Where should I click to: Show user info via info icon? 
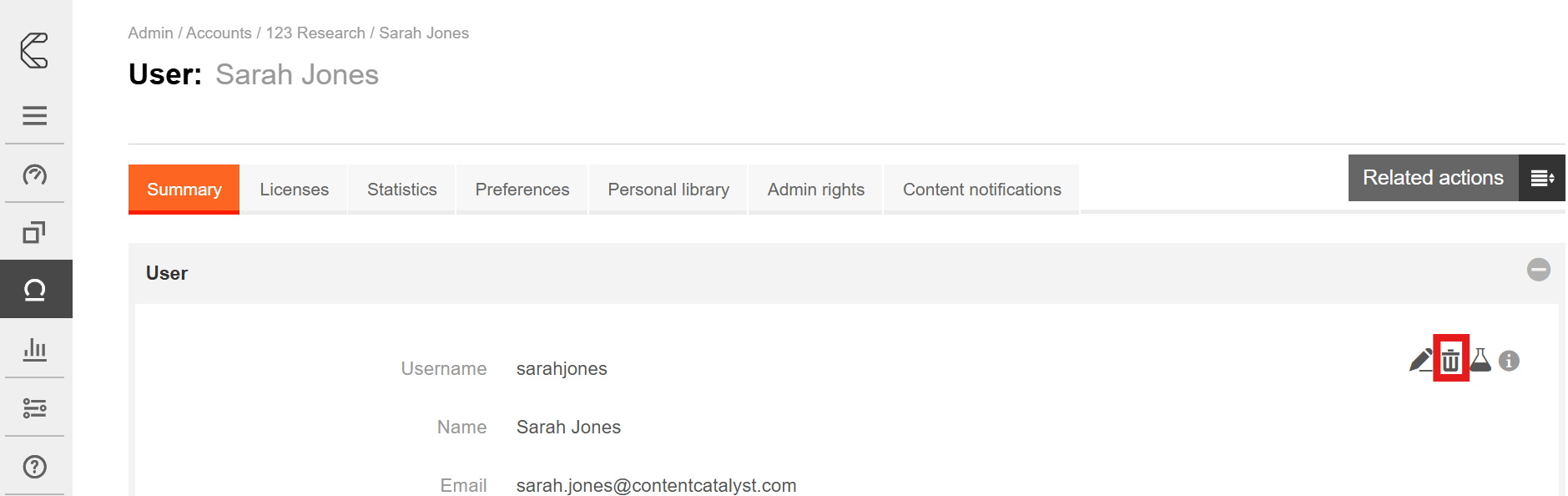(1509, 361)
